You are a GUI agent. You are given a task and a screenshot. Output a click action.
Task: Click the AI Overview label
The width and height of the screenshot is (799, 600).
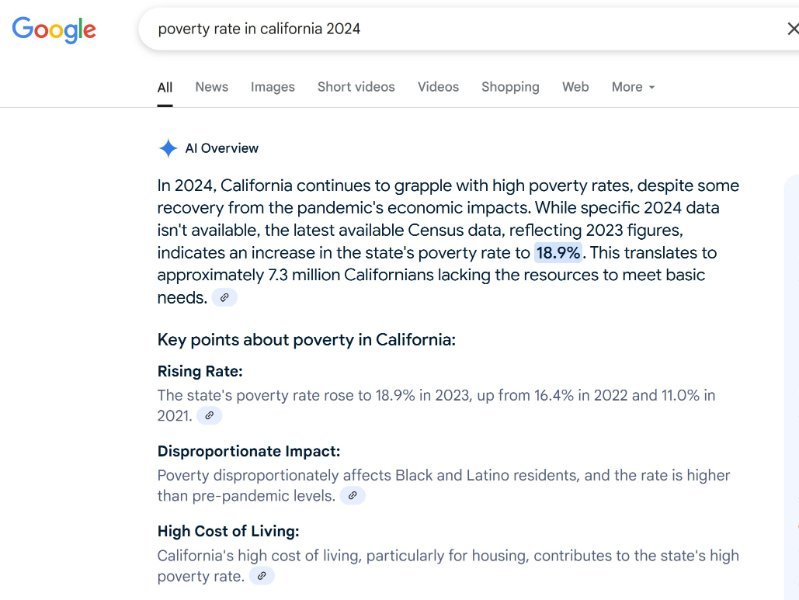pos(222,148)
